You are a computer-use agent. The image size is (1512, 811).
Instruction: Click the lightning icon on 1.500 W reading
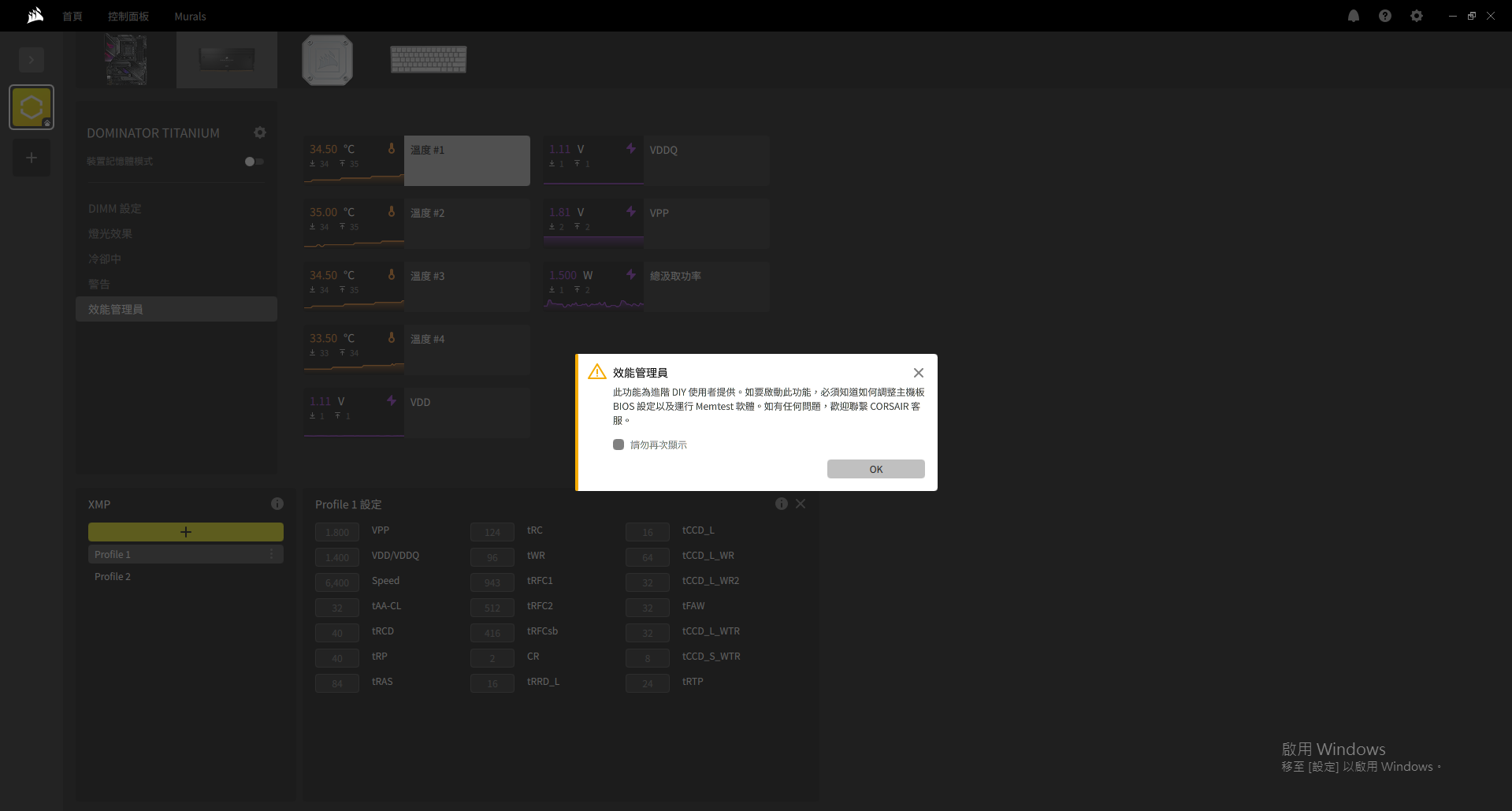[x=631, y=274]
